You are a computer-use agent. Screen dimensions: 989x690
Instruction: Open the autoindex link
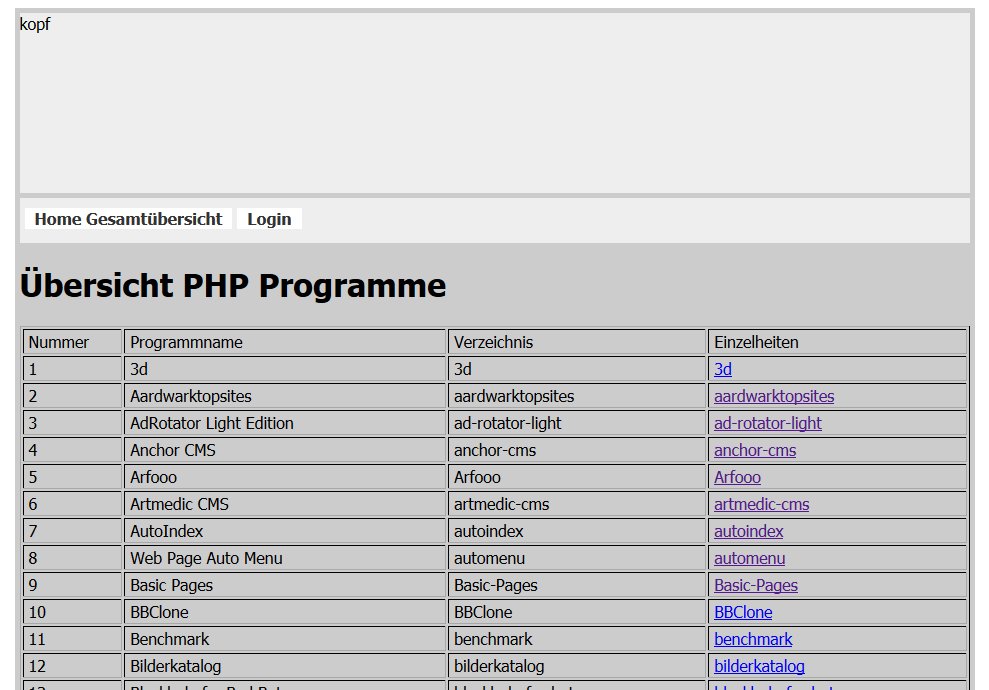747,531
